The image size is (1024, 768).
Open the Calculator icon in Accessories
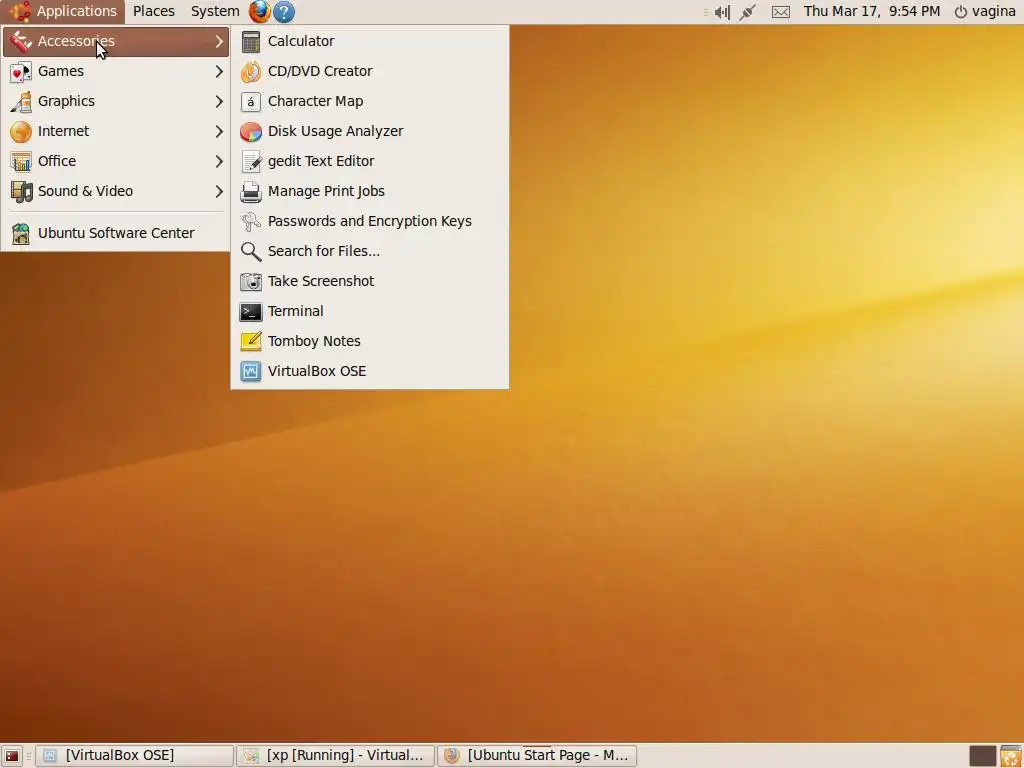point(251,41)
